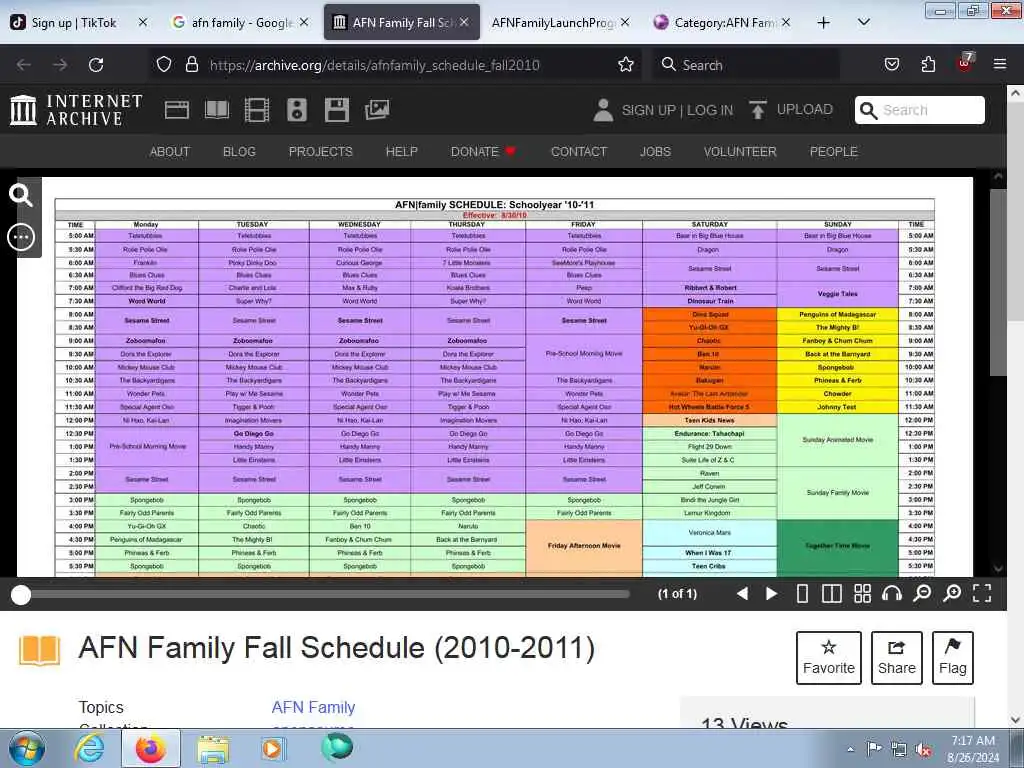Activate read aloud headphones icon
Image resolution: width=1024 pixels, height=768 pixels.
tap(892, 594)
